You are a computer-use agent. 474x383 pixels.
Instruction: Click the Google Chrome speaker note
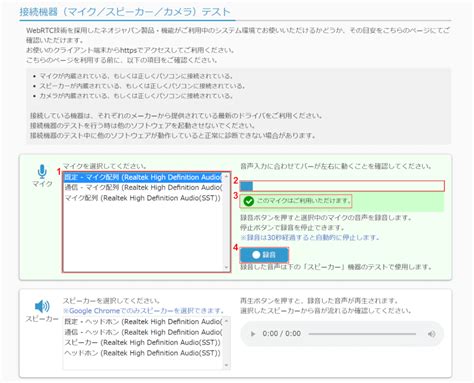(144, 311)
